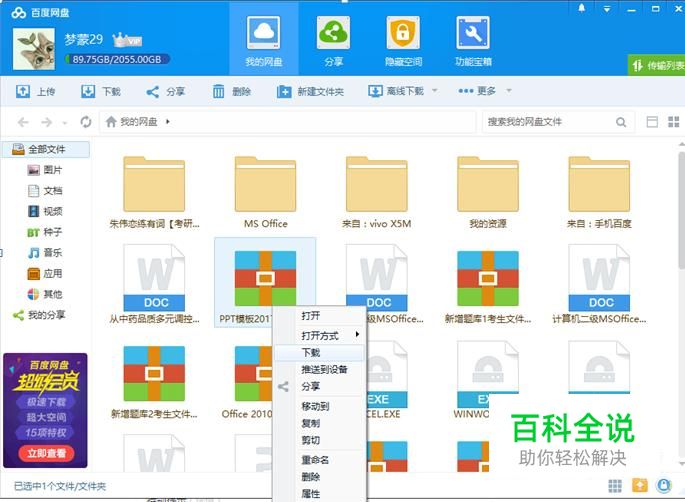Click the search magnifier icon

coord(621,122)
